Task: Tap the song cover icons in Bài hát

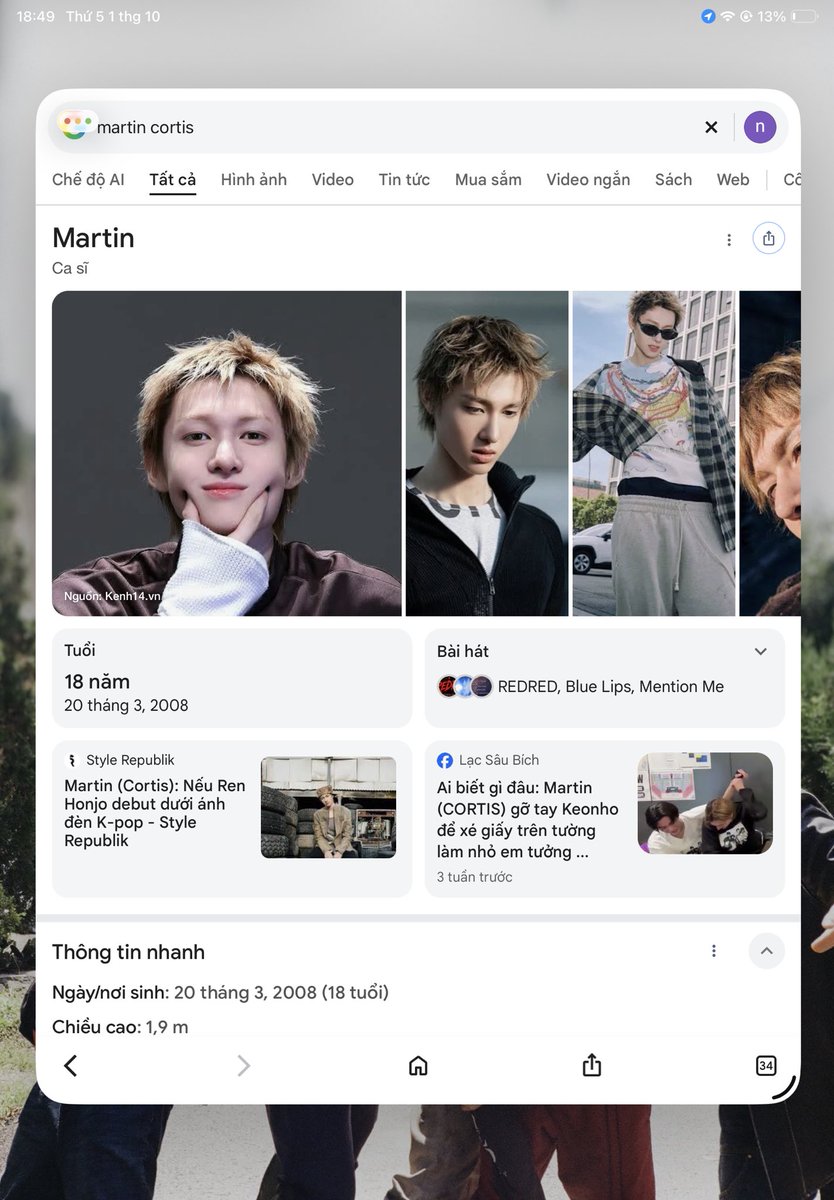Action: coord(465,687)
